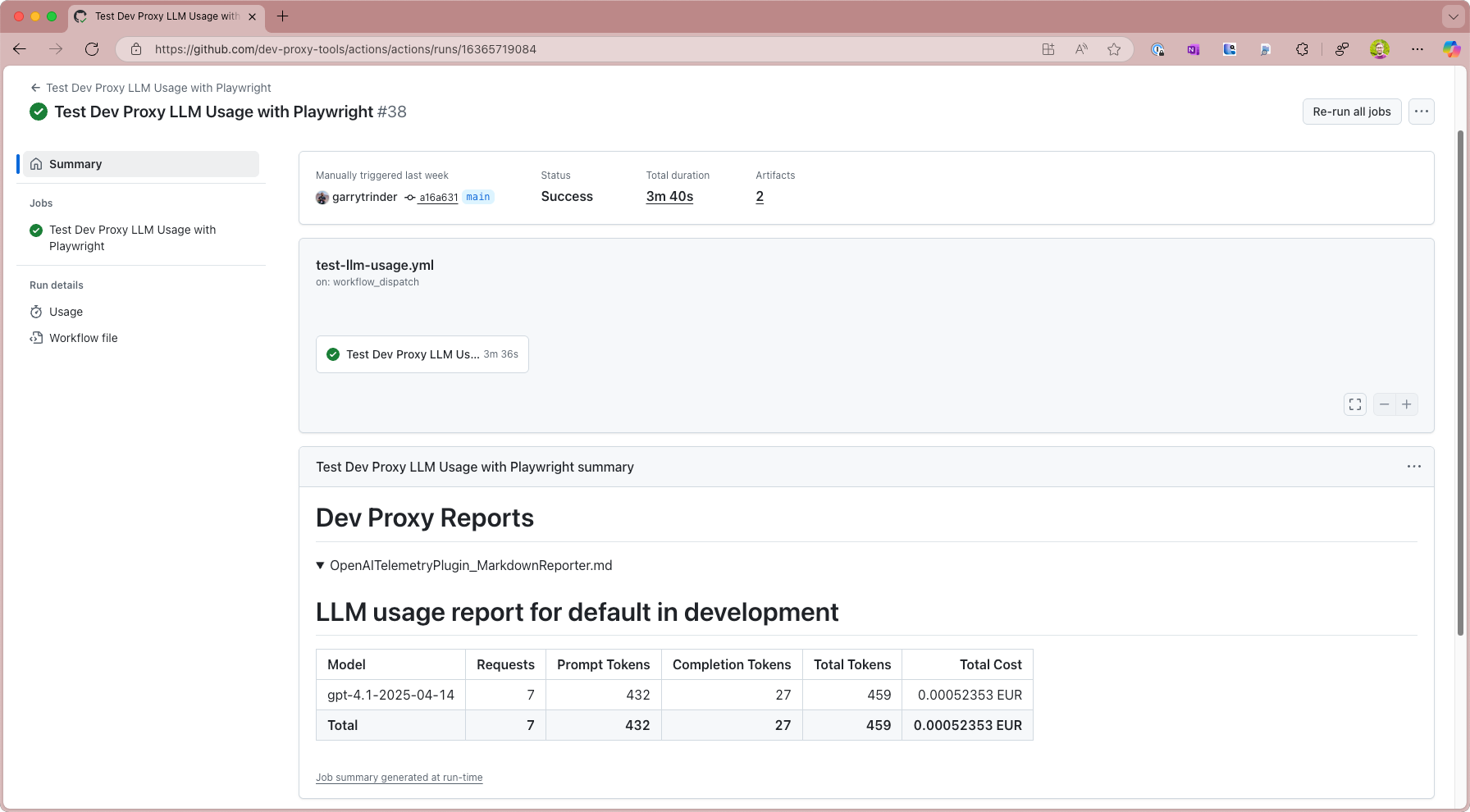Click Re-run all jobs
Screen dimensions: 1470x812
pos(1351,111)
